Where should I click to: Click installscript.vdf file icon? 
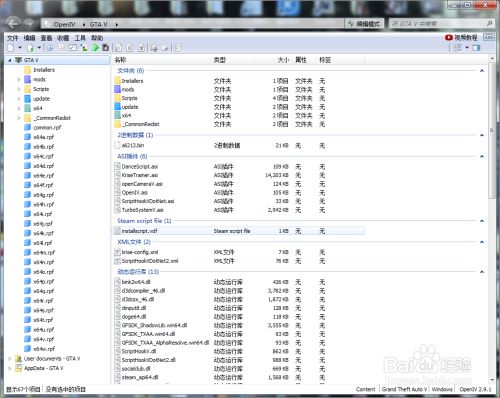(117, 231)
